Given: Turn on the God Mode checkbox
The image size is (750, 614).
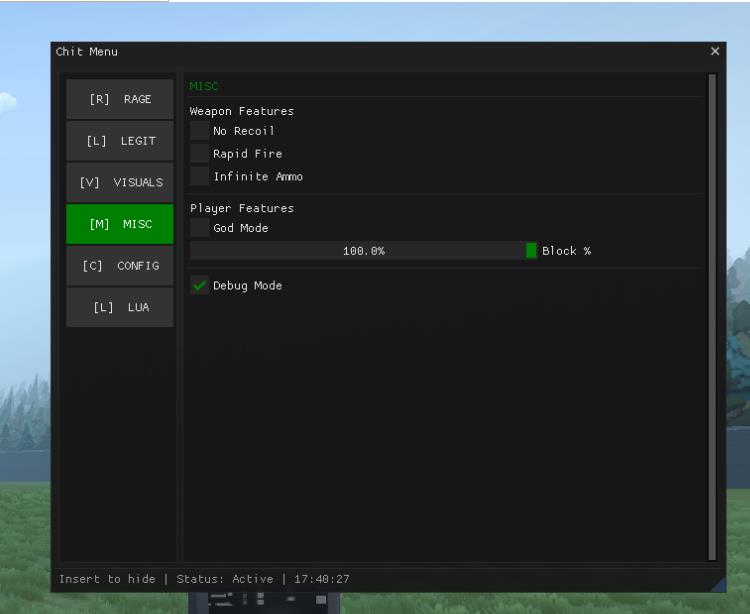Looking at the screenshot, I should point(200,228).
